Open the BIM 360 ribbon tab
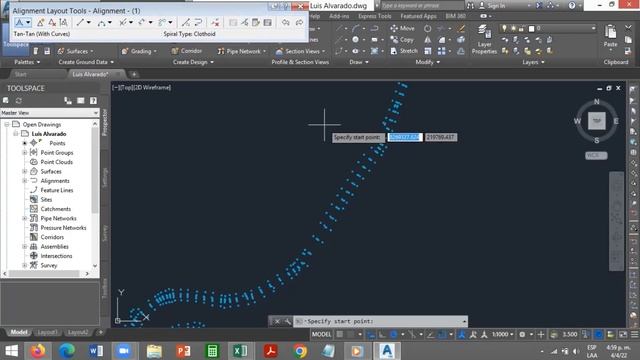 pos(456,16)
